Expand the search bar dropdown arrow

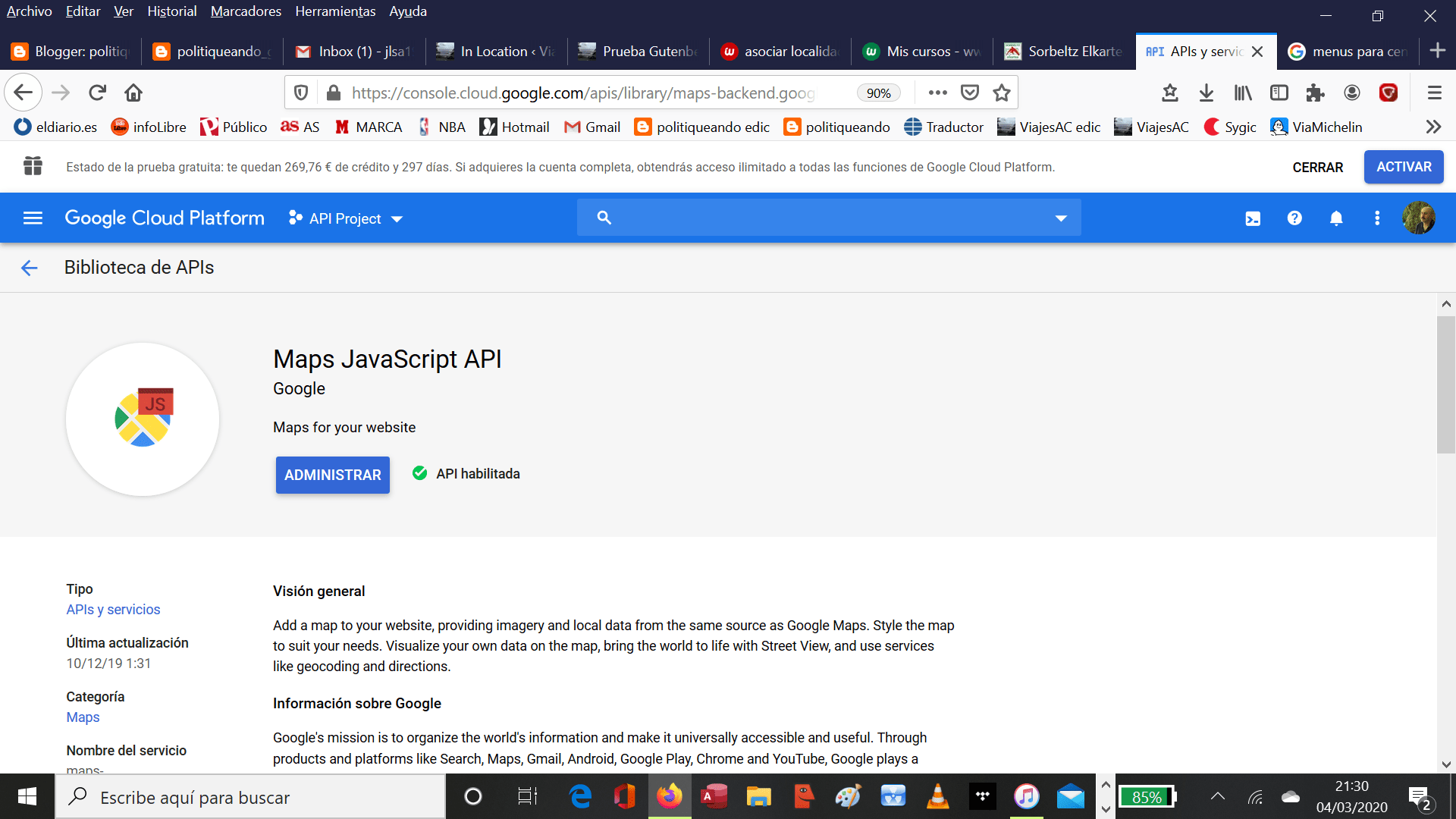click(x=1061, y=218)
